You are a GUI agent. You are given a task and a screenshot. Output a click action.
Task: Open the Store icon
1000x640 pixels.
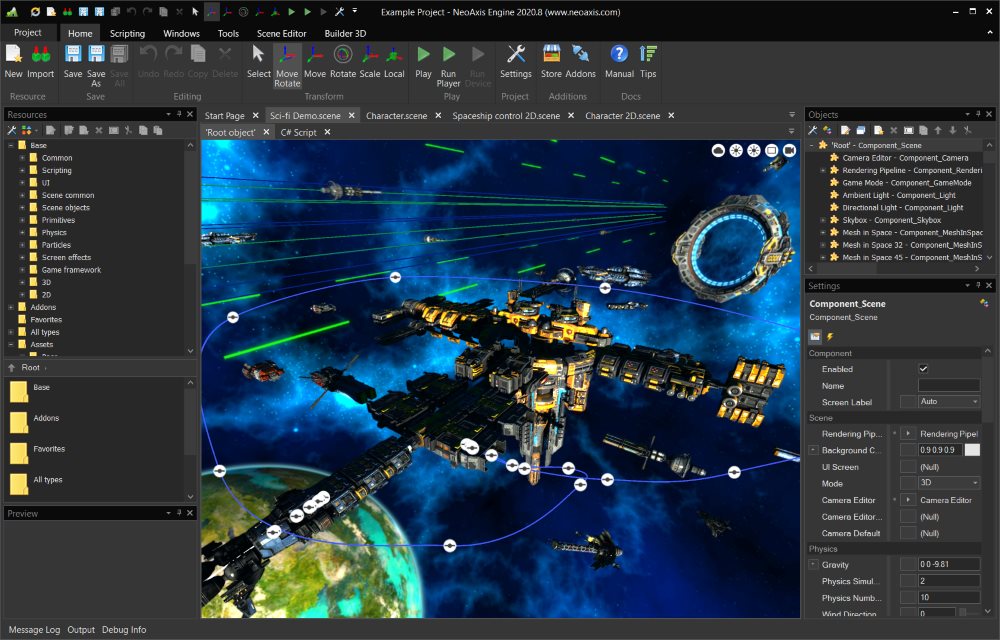click(x=552, y=55)
